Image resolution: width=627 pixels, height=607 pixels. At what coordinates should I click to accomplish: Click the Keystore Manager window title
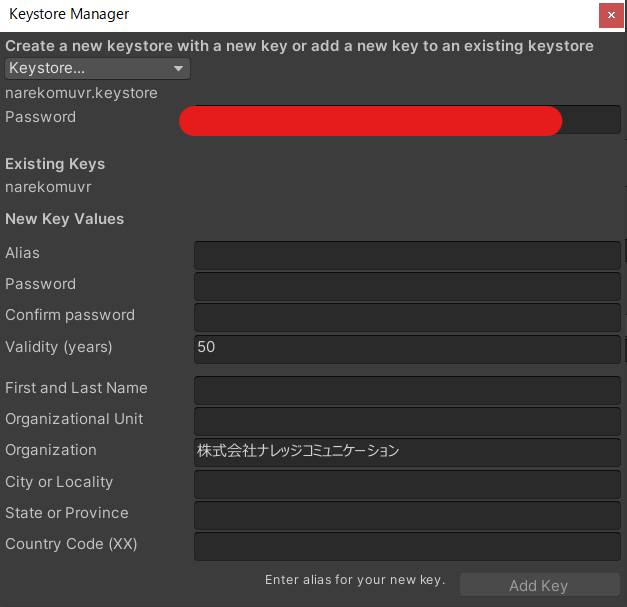click(69, 14)
